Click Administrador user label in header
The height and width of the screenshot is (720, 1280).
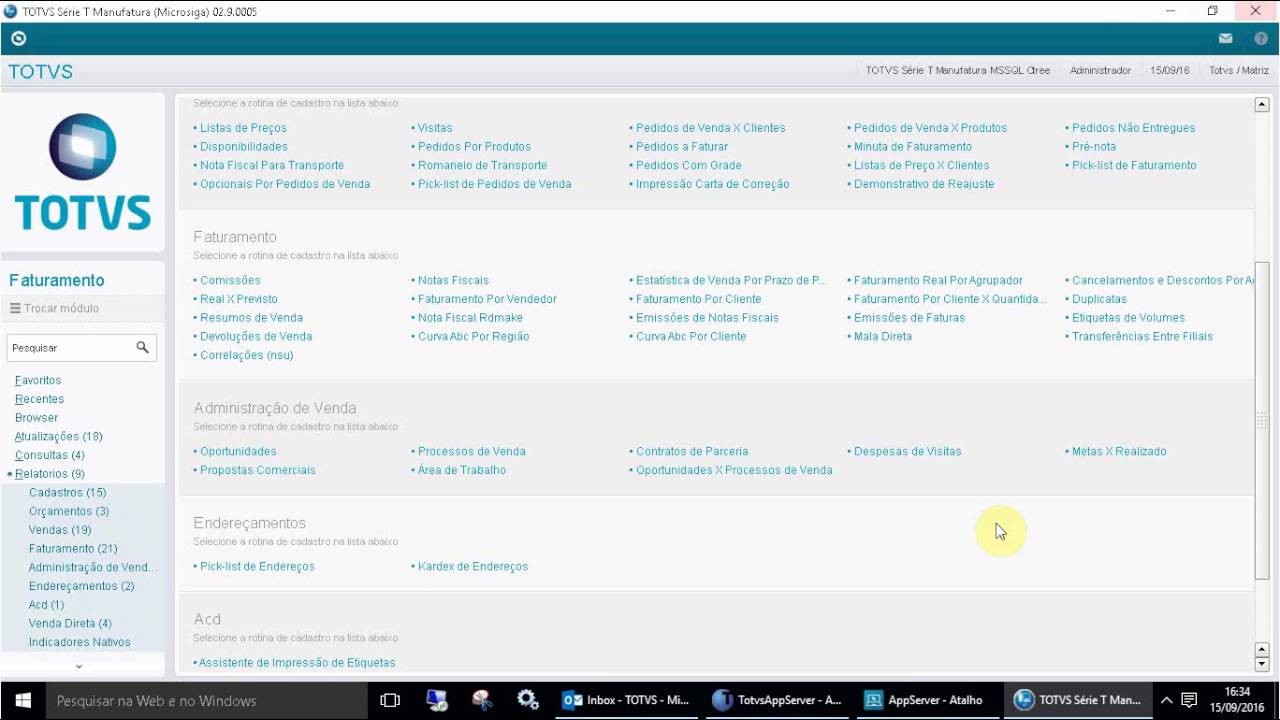tap(1100, 71)
